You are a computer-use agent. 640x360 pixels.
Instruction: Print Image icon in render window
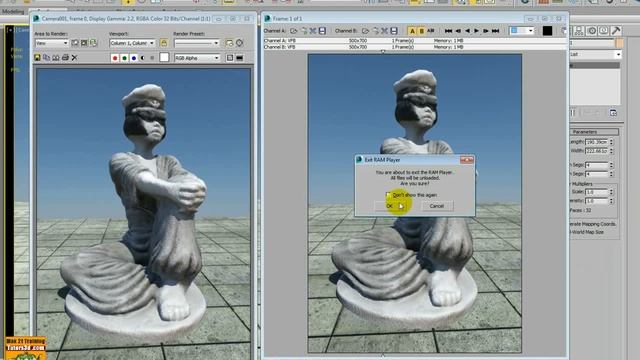[x=65, y=58]
